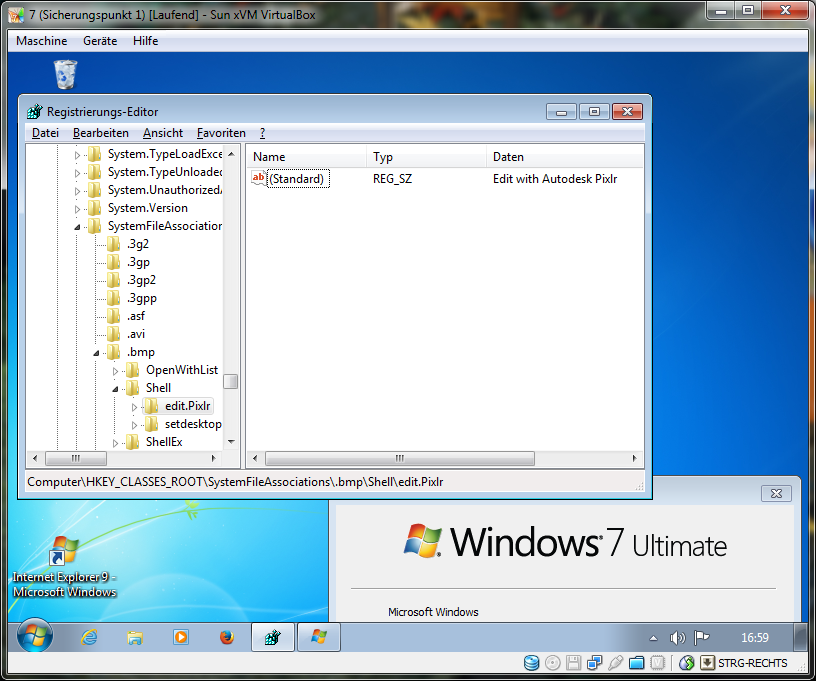Select the edit.Pixlr tree key
This screenshot has height=681, width=816.
(x=187, y=406)
